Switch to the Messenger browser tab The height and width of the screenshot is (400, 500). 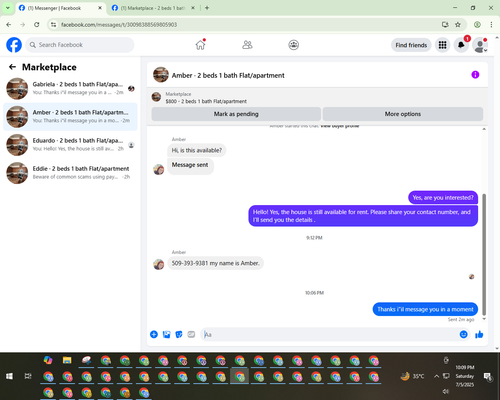point(60,8)
